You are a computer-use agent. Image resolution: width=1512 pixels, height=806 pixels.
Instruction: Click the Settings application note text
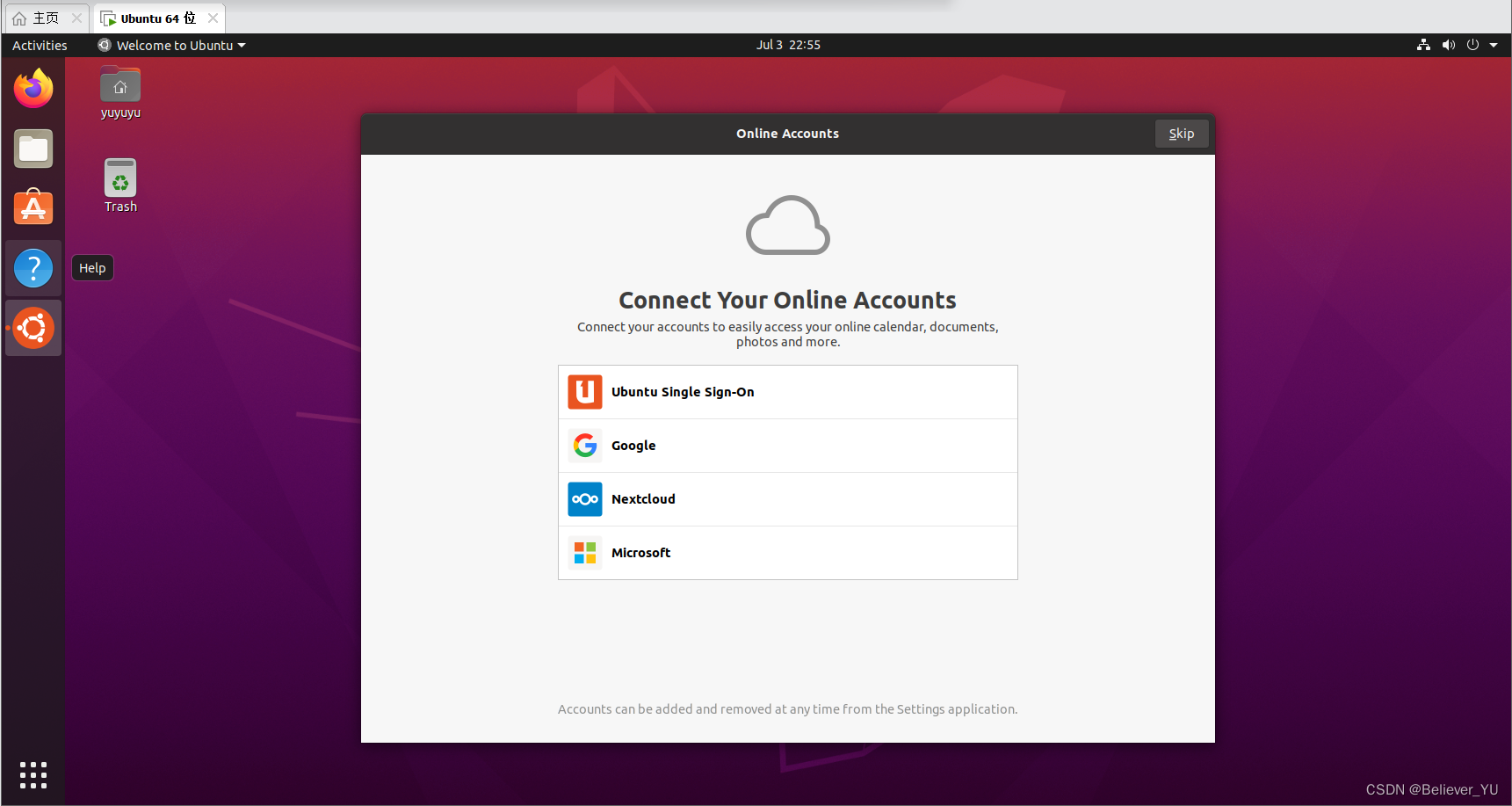788,709
